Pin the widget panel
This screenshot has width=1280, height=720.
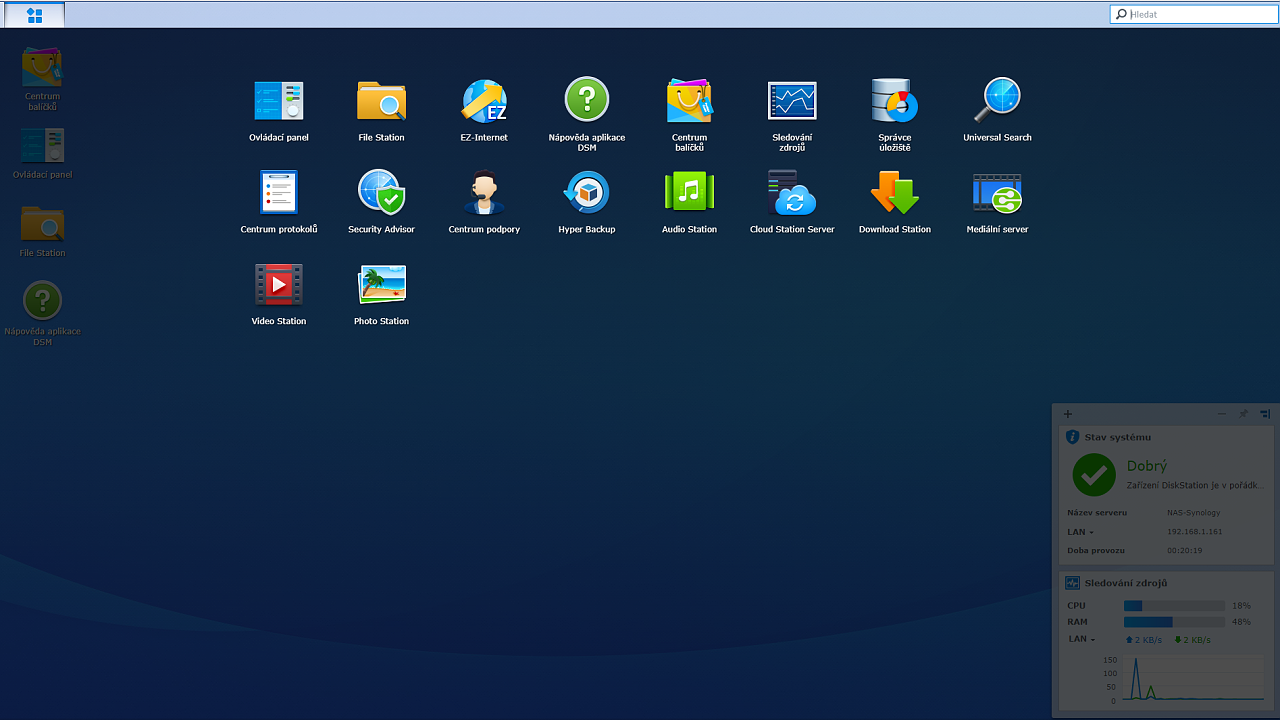(1243, 414)
